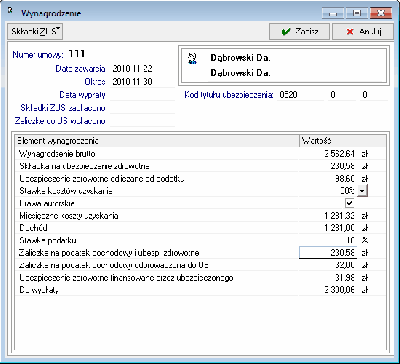Click the insurance code value 0520
Viewport: 400px width, 364px height.
(x=289, y=95)
